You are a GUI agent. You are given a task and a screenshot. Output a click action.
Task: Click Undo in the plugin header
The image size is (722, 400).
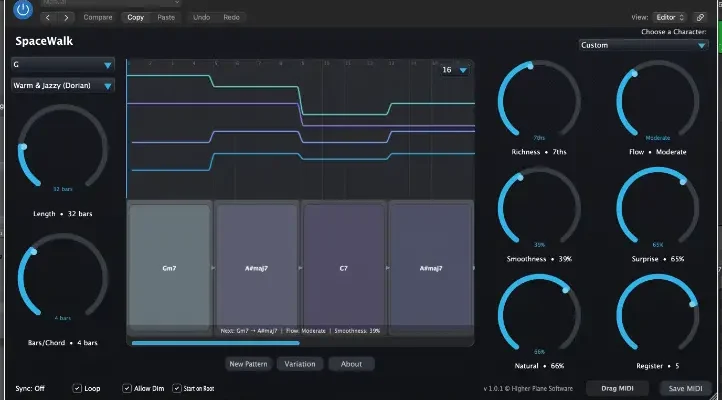(x=201, y=17)
